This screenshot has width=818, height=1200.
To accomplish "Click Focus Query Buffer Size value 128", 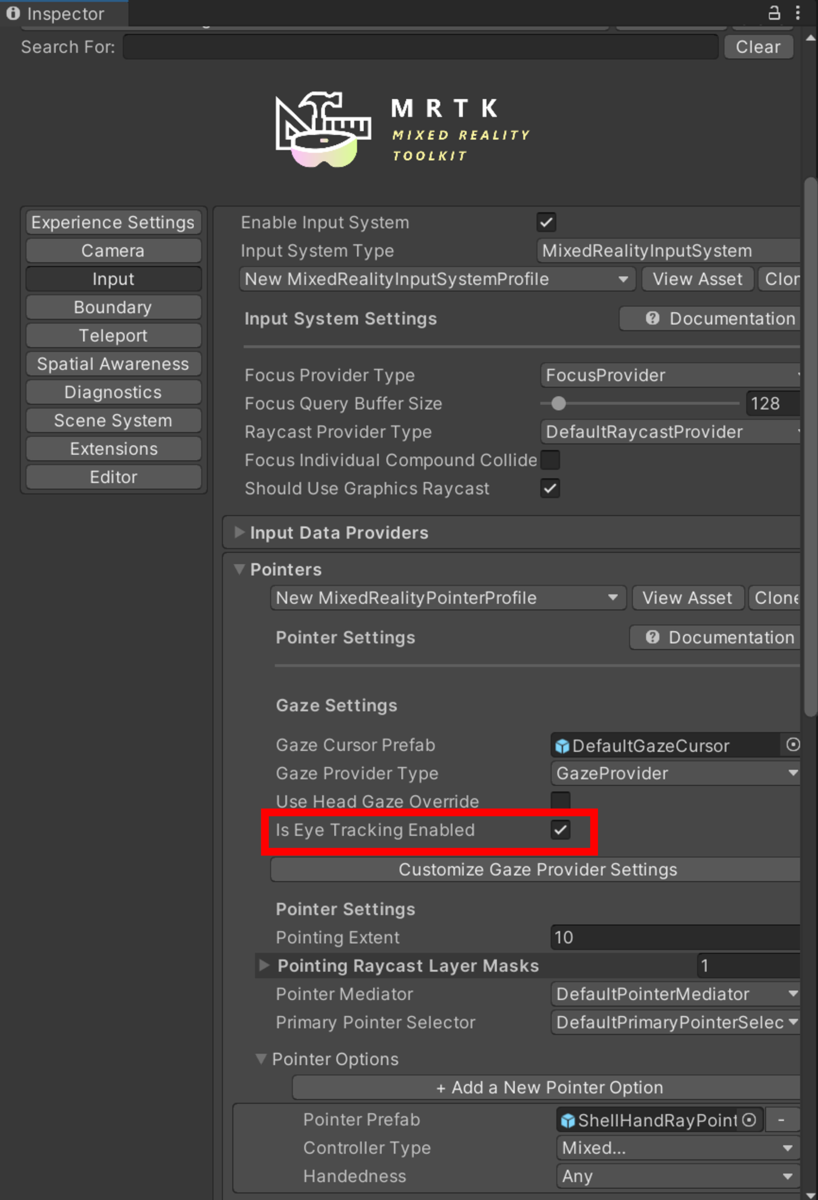I will tap(773, 404).
